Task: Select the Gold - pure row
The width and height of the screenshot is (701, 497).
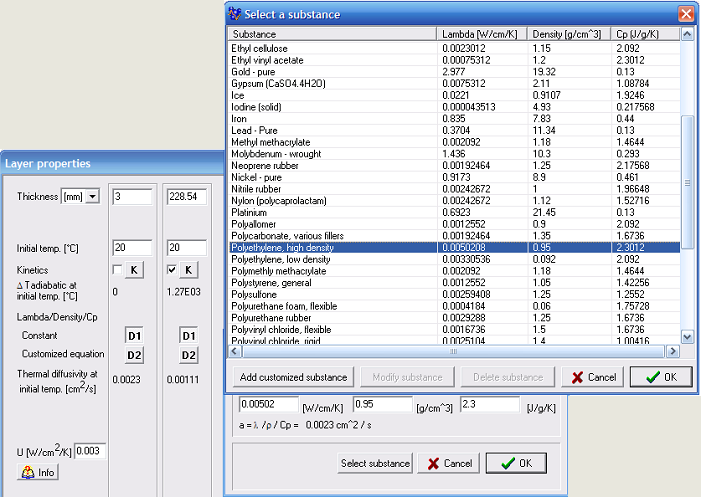Action: (455, 72)
